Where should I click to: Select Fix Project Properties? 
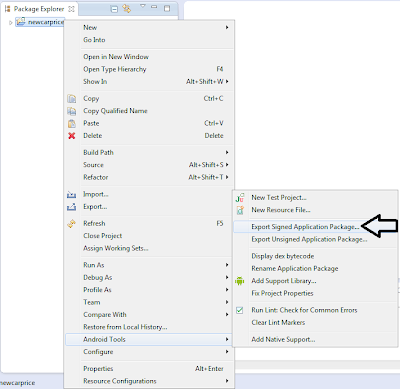click(315, 293)
